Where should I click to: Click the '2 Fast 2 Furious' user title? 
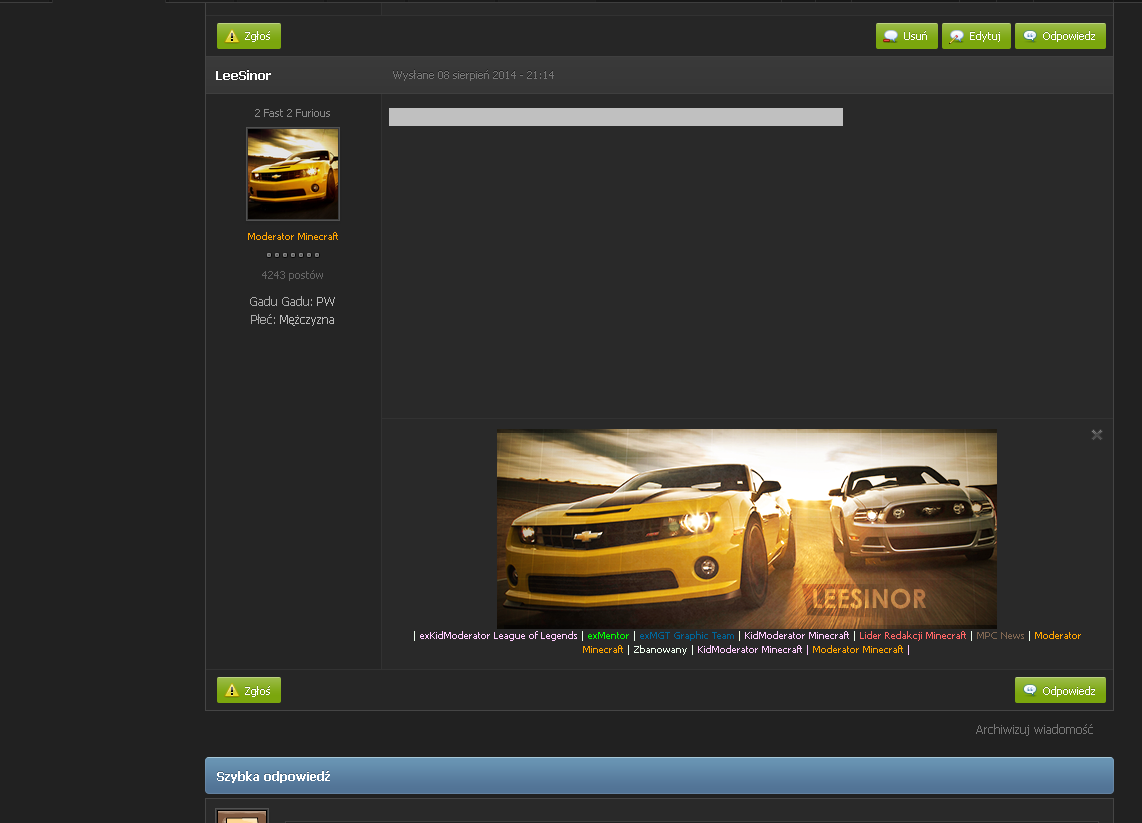pos(292,113)
